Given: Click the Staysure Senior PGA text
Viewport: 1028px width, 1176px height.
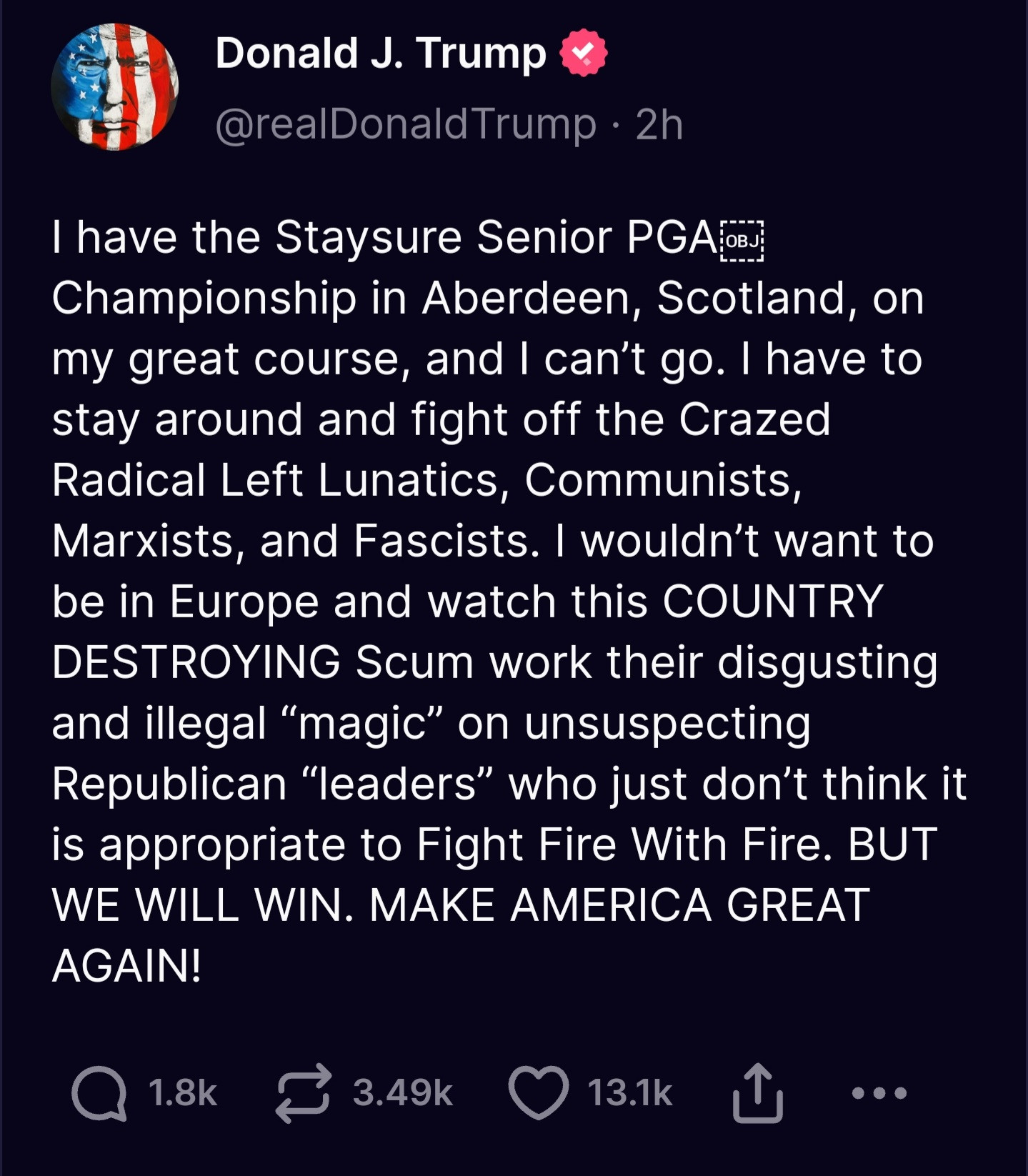Looking at the screenshot, I should coord(497,237).
